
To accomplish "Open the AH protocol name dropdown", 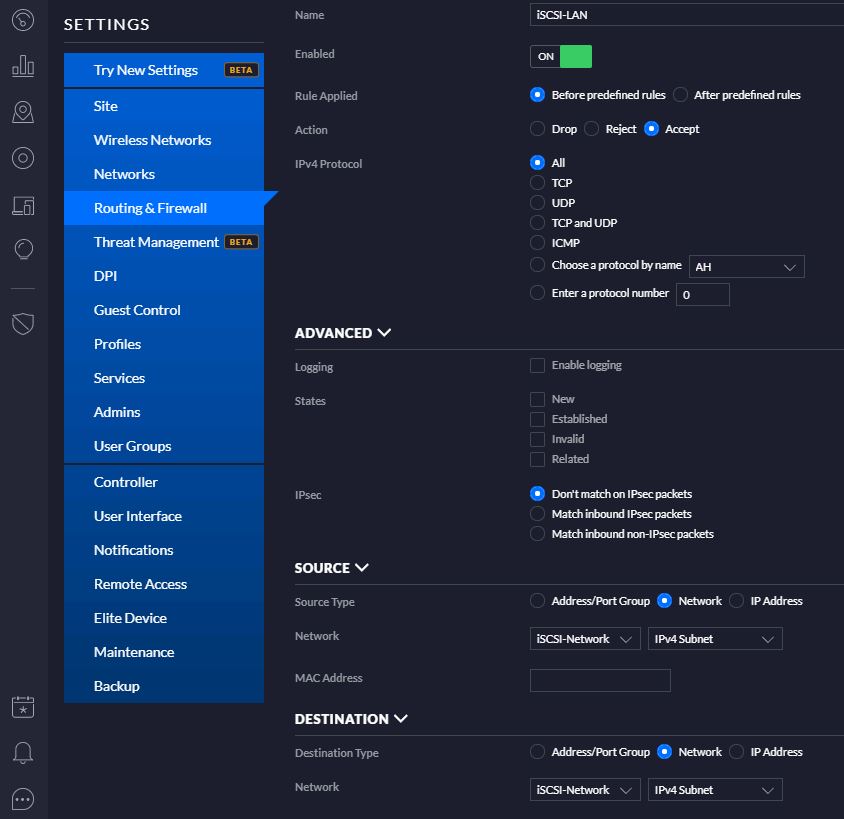I will click(x=747, y=267).
